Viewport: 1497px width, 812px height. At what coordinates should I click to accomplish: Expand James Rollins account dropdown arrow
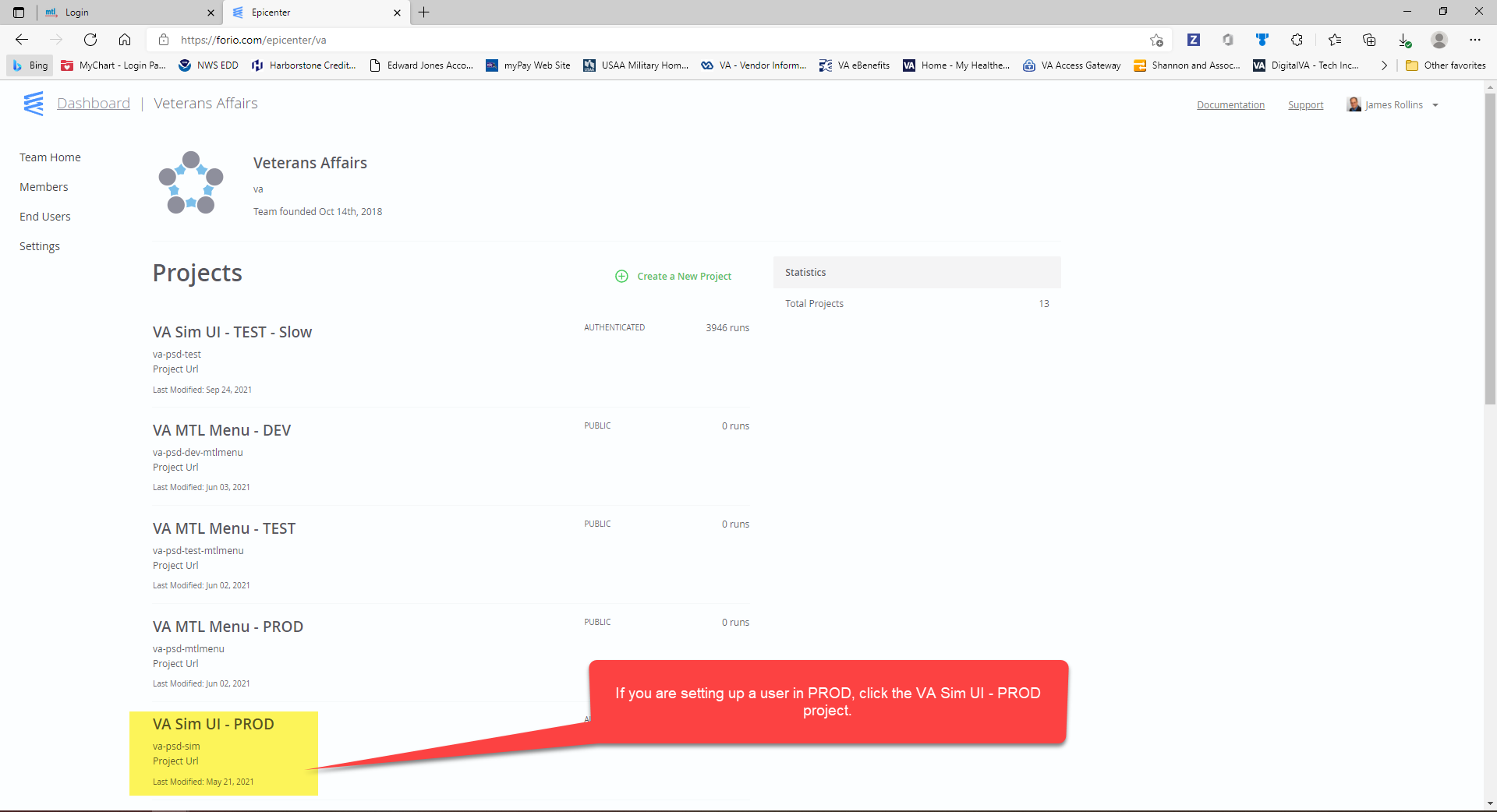pyautogui.click(x=1435, y=105)
